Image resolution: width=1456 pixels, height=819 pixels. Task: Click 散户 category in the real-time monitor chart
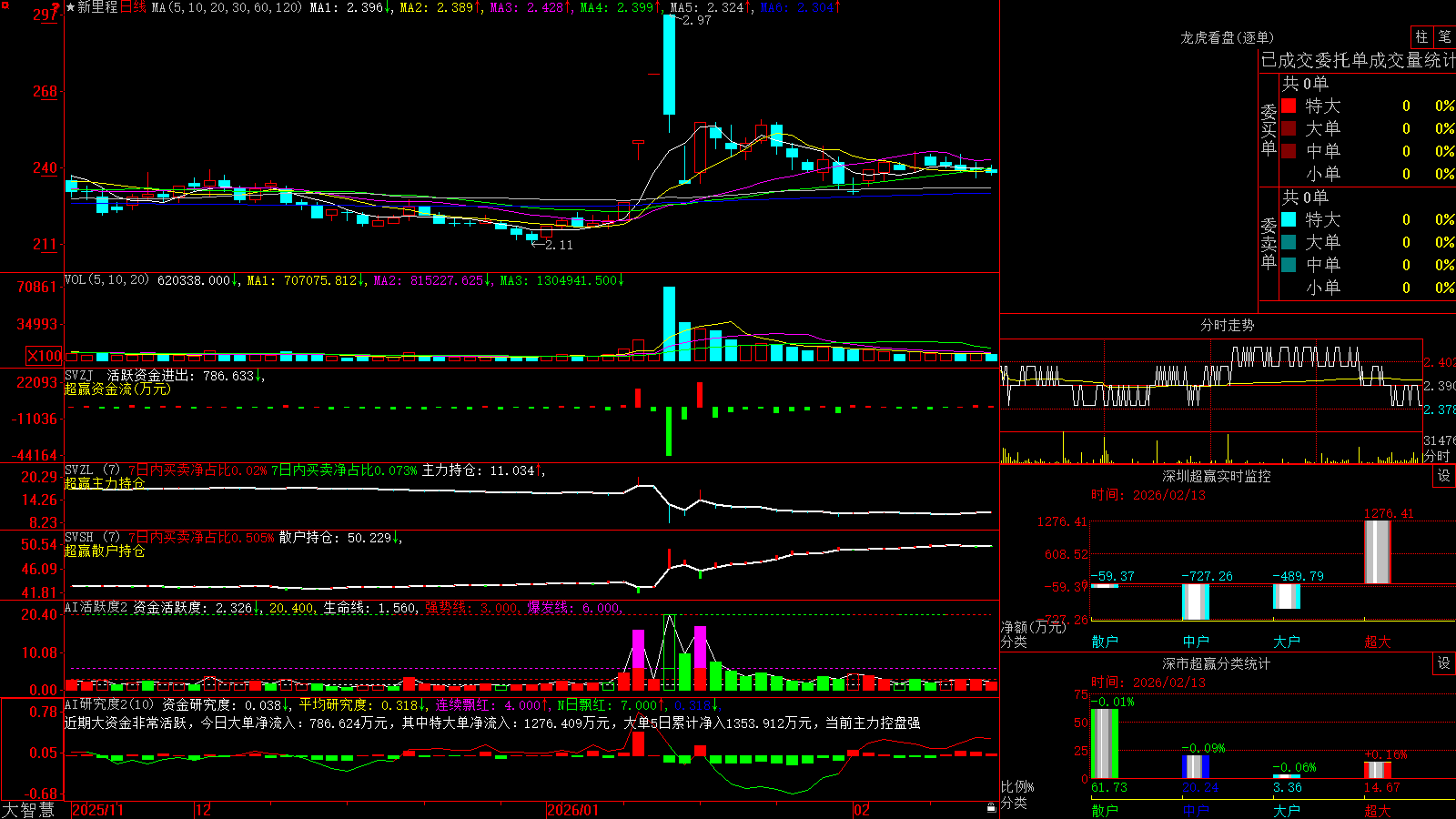1105,642
